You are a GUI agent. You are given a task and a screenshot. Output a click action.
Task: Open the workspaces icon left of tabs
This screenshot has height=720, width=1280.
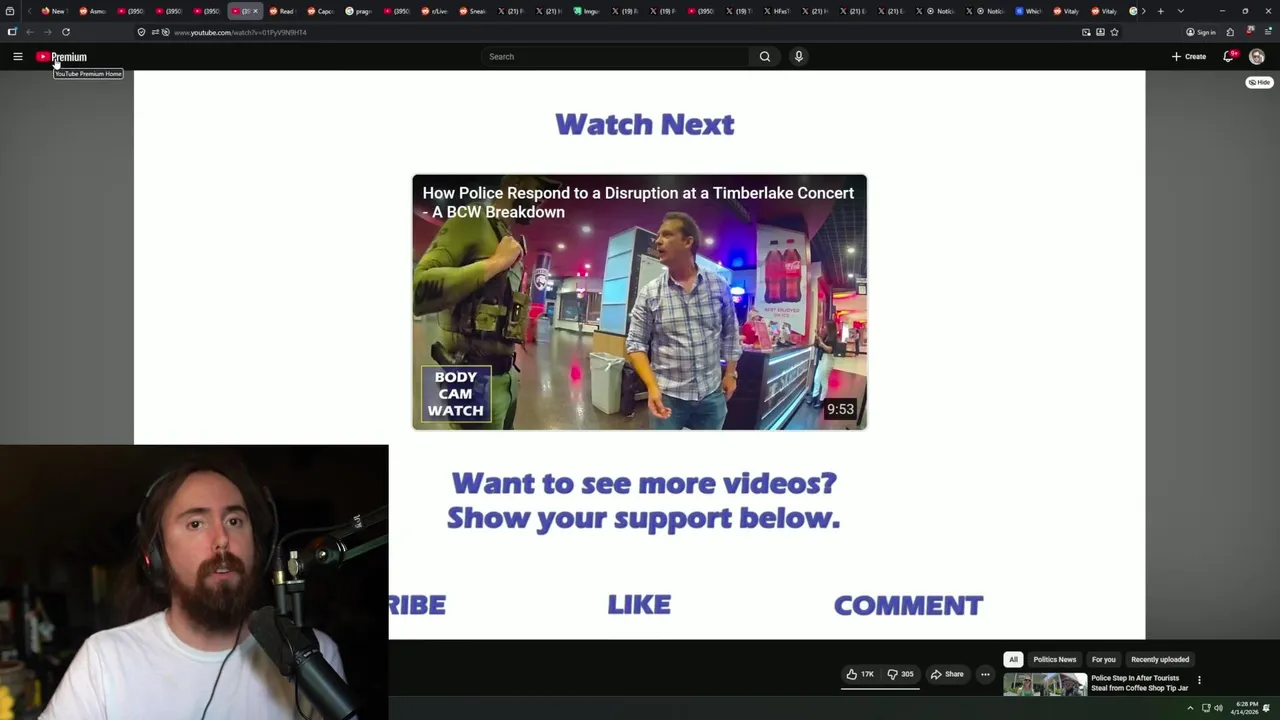point(10,11)
